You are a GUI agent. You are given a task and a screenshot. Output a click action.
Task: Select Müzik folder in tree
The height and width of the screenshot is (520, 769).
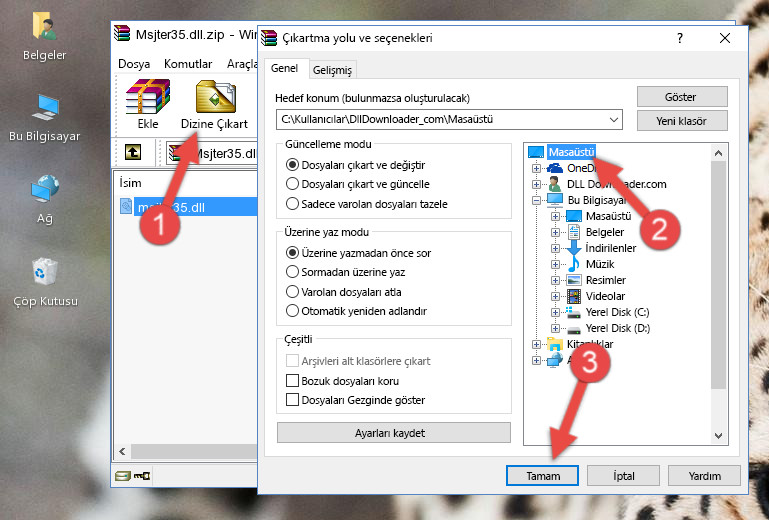tap(600, 264)
